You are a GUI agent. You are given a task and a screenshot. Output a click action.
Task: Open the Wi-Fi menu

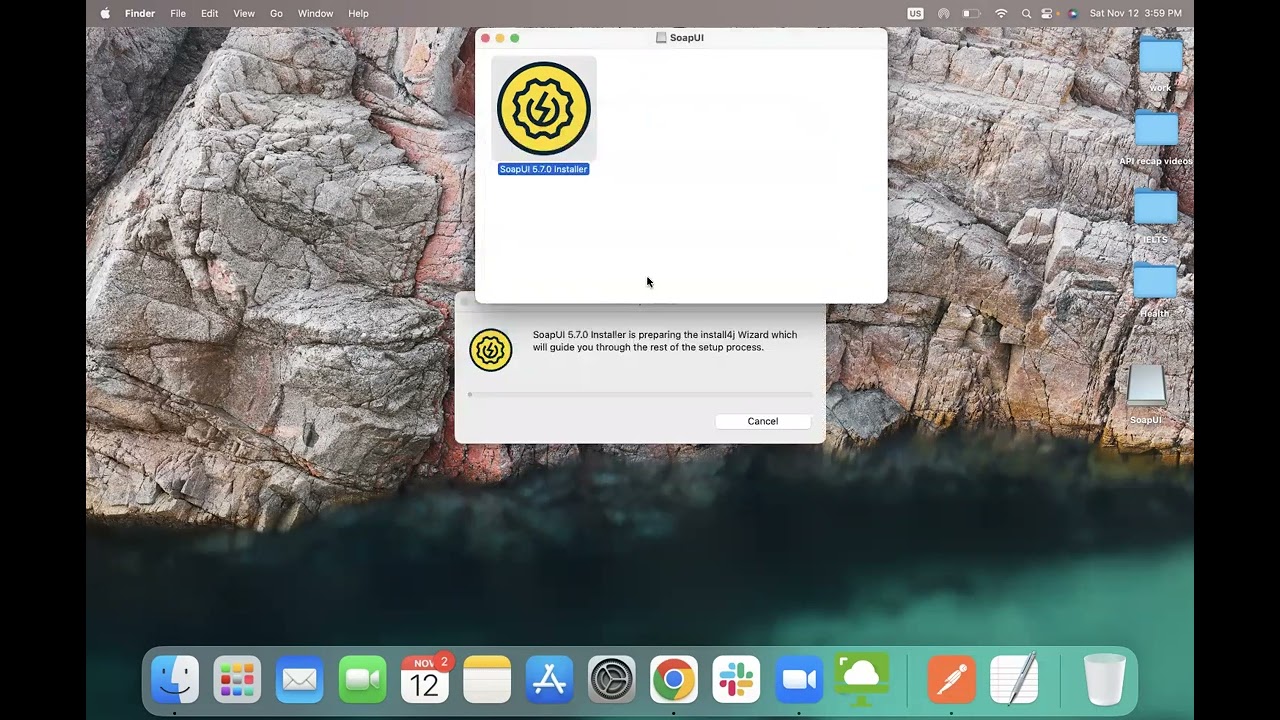coord(1001,13)
